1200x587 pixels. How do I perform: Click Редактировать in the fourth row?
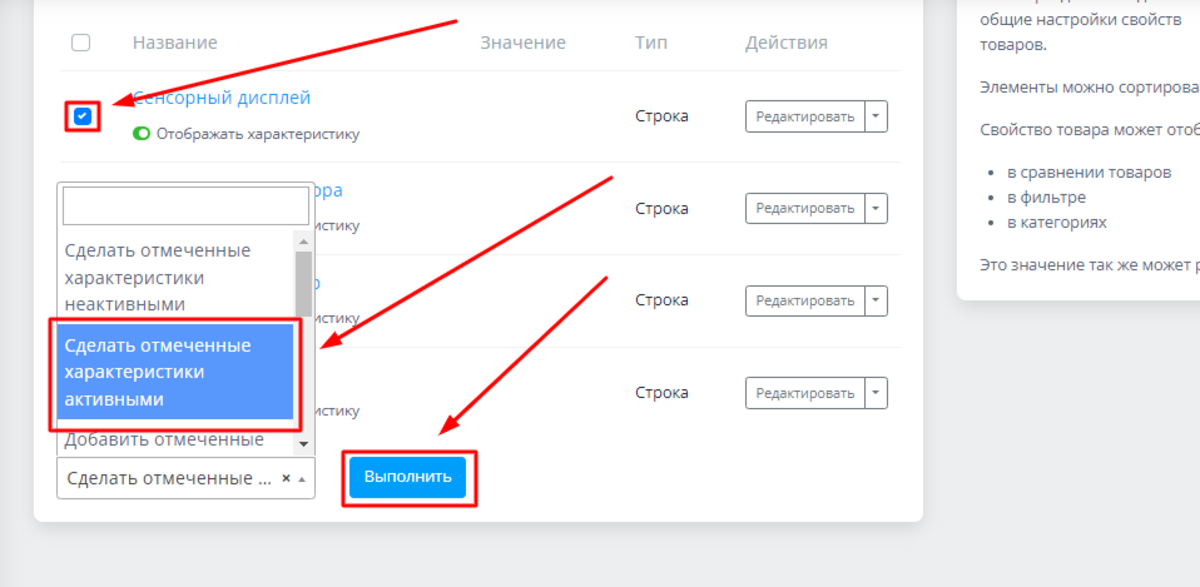click(x=805, y=392)
